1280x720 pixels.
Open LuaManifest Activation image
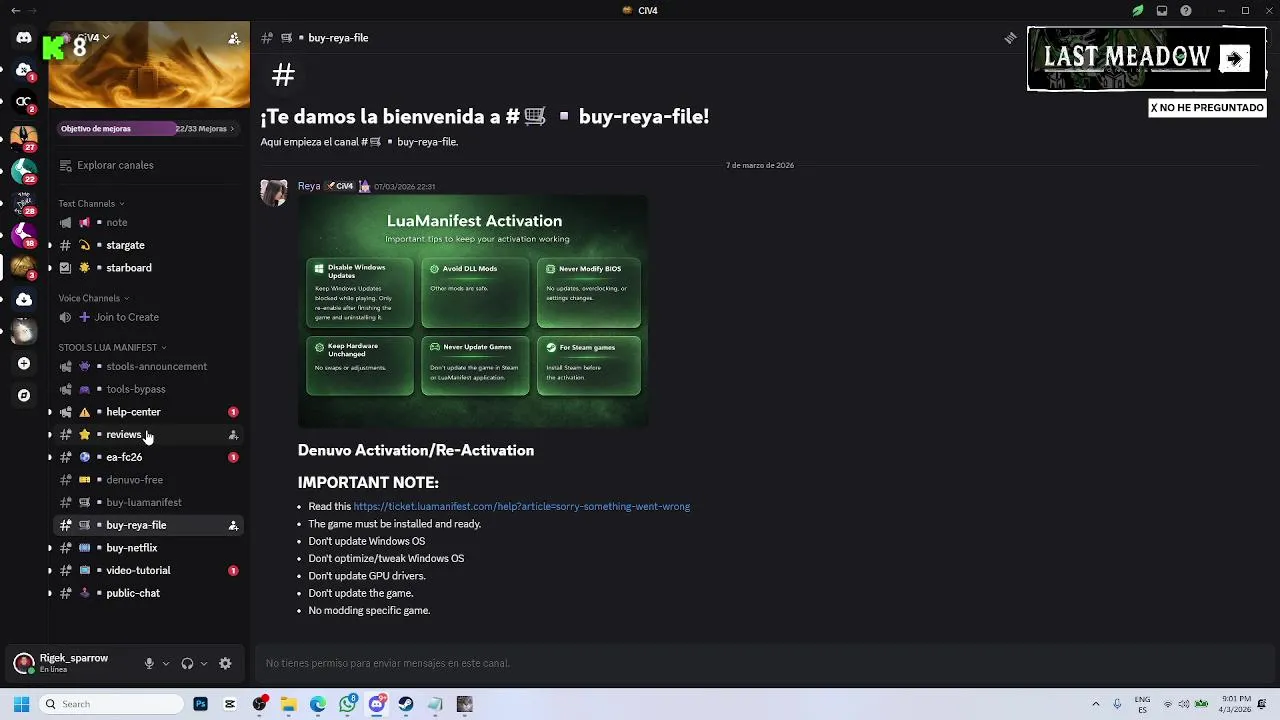(x=473, y=311)
